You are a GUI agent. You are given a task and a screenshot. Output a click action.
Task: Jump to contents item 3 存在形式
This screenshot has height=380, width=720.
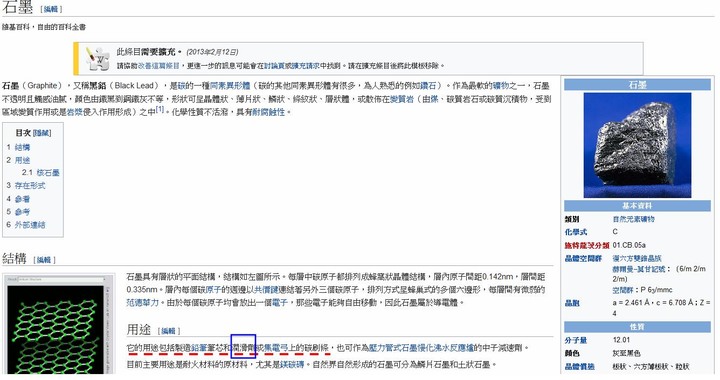30,186
